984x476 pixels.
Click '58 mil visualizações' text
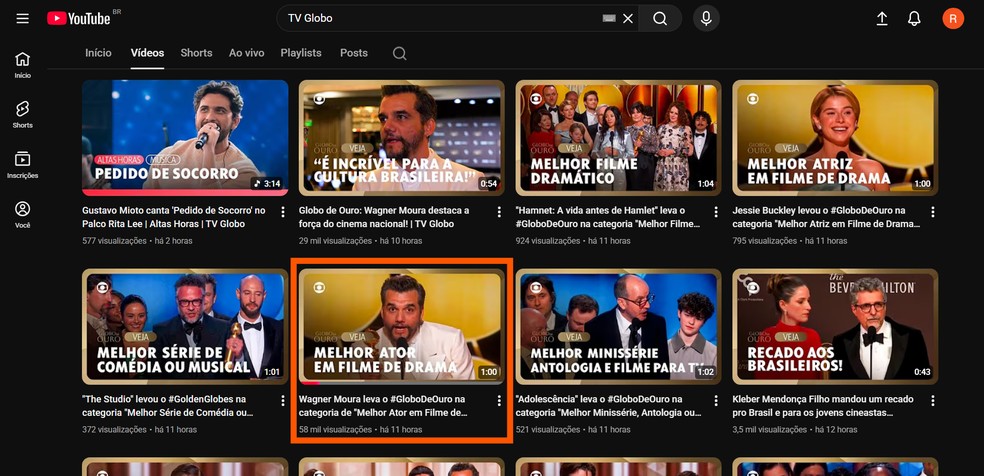coord(335,430)
